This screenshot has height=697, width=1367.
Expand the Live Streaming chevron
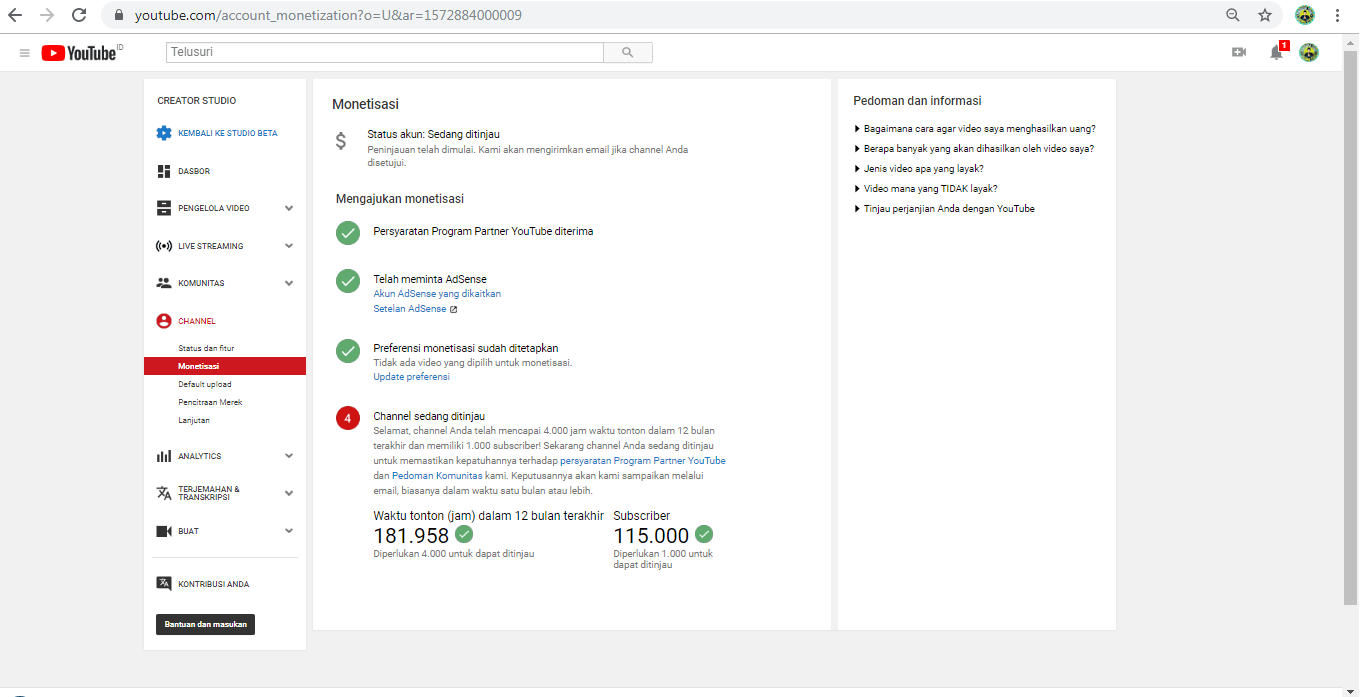(x=289, y=246)
